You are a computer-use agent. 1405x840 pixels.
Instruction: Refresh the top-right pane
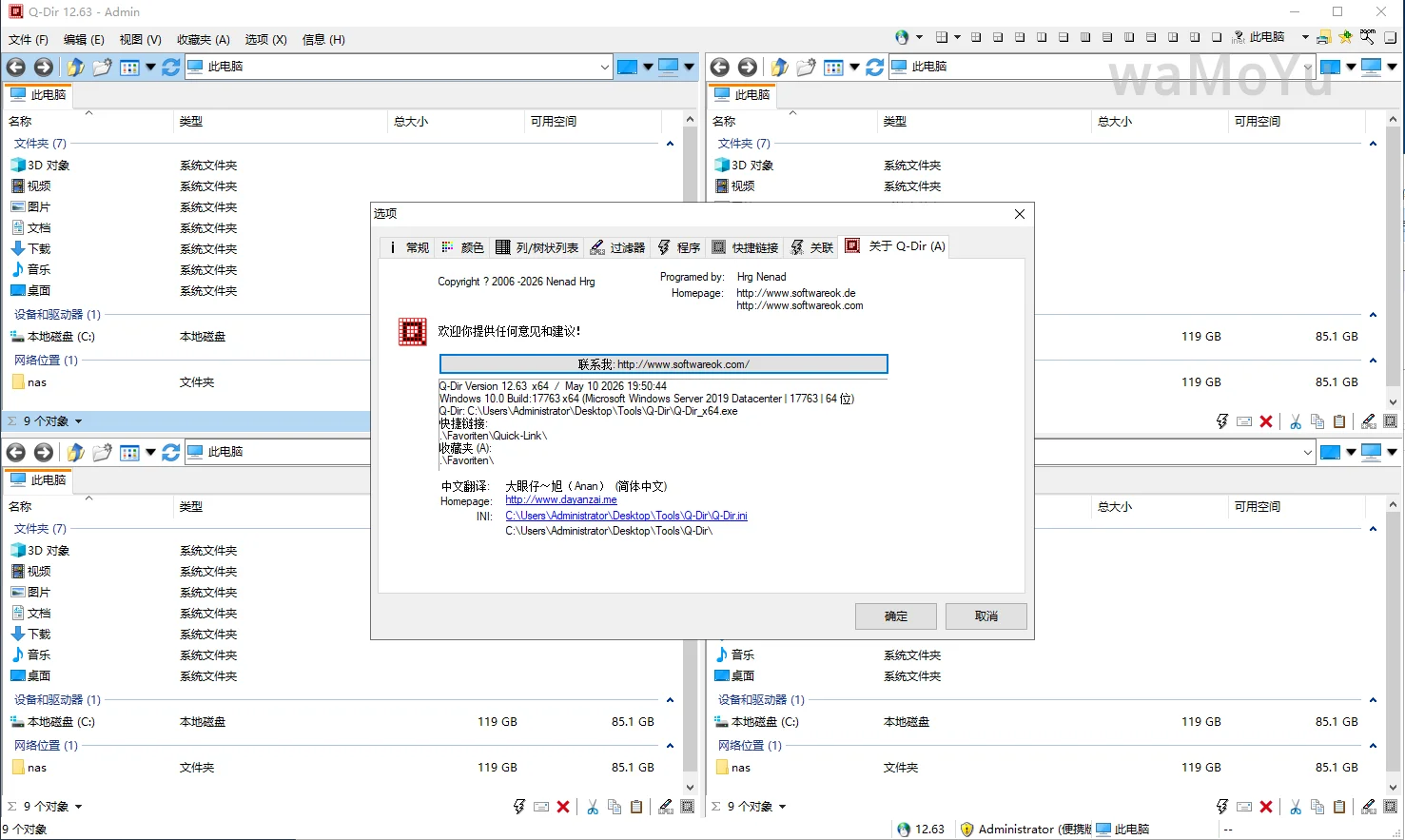[x=875, y=67]
